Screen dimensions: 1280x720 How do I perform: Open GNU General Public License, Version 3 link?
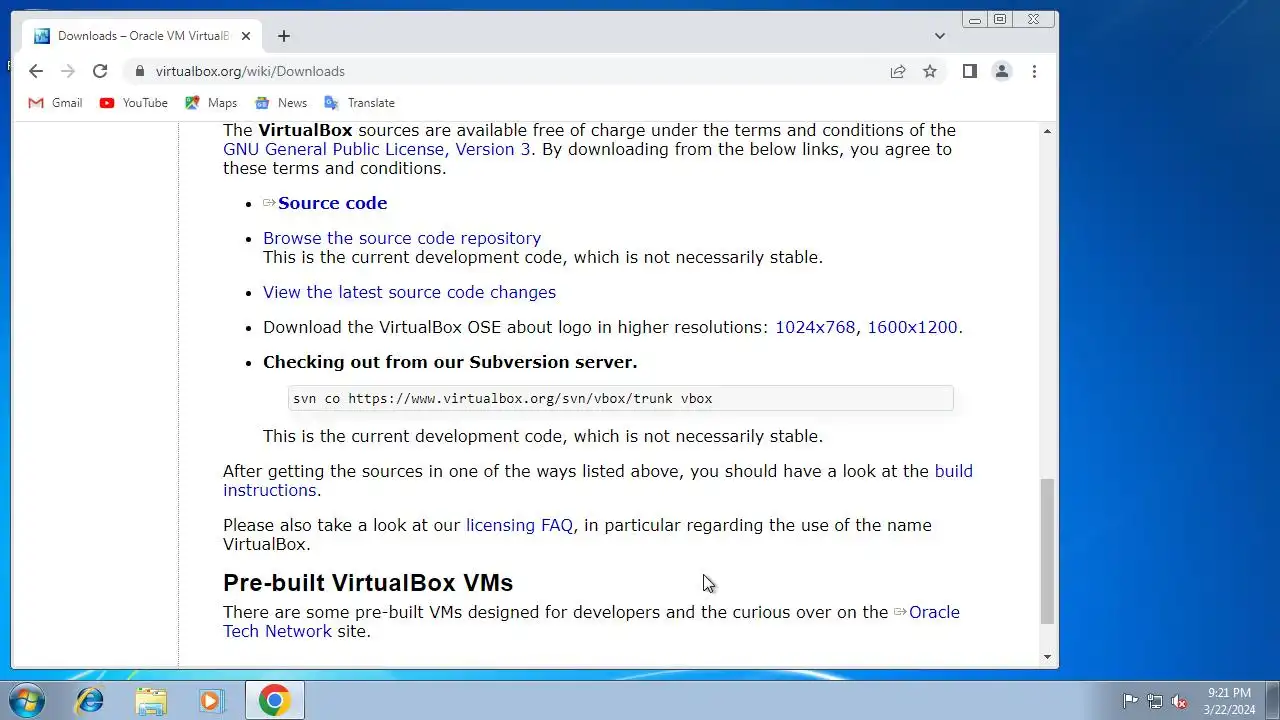(x=377, y=149)
